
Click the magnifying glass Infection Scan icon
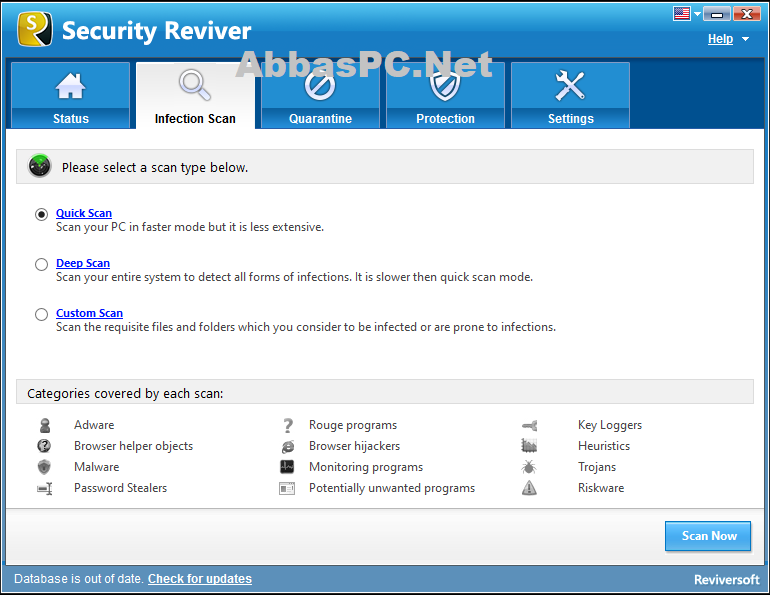(x=195, y=84)
